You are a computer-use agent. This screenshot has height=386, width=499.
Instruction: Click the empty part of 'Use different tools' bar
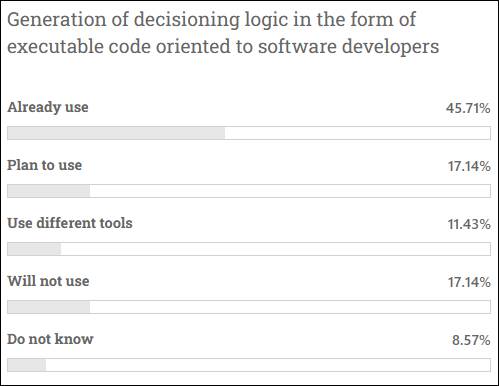click(x=276, y=249)
